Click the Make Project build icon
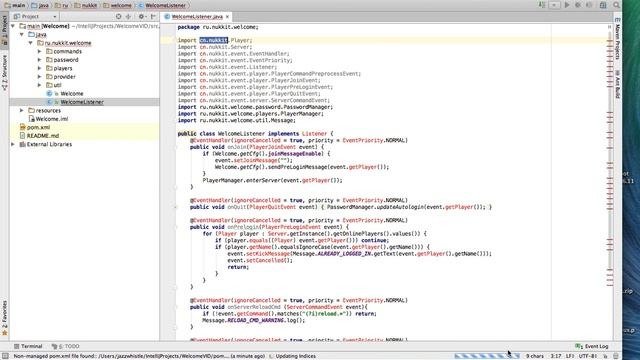This screenshot has height=360, width=640. 542,5
